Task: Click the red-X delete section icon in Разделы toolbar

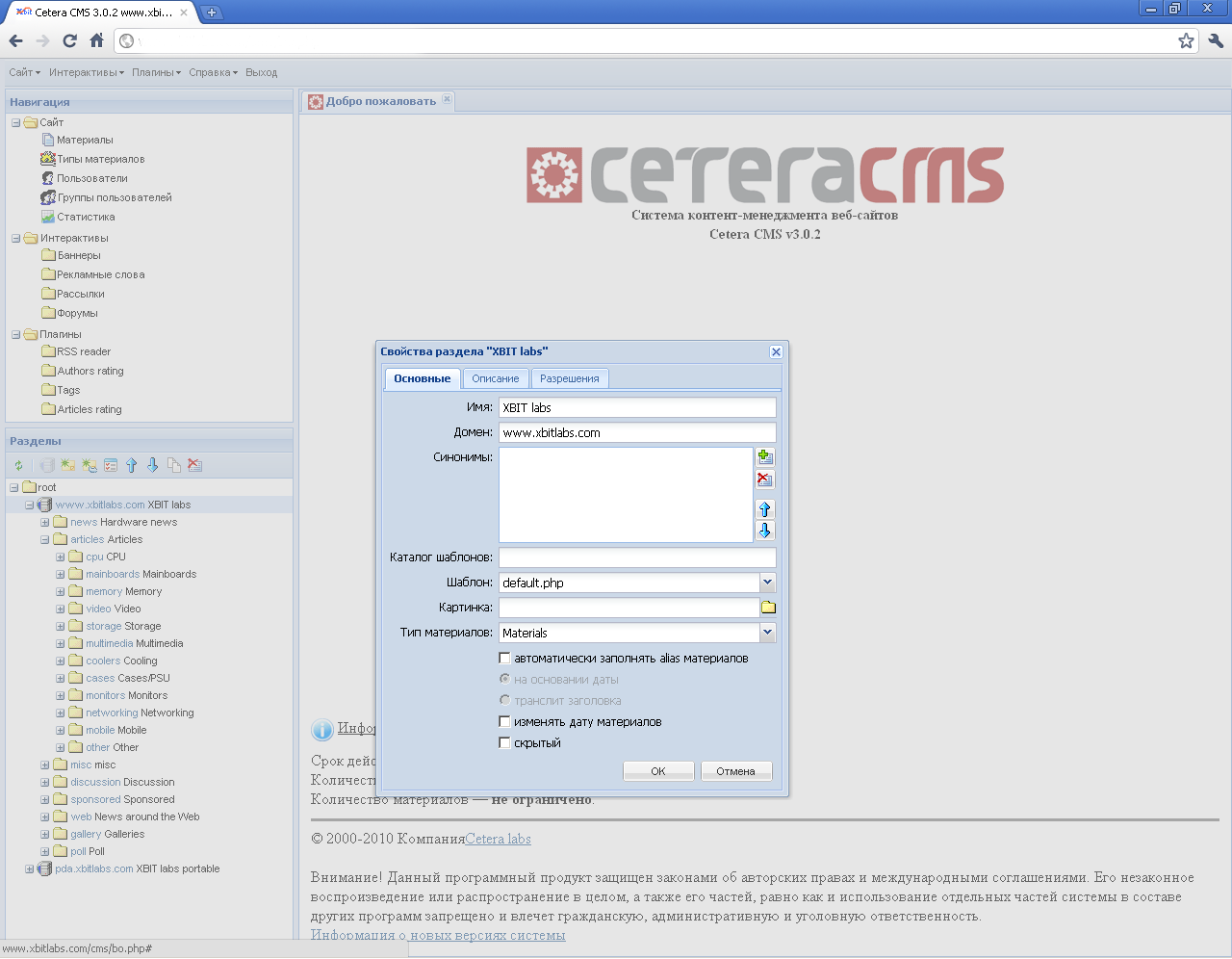Action: [x=194, y=466]
